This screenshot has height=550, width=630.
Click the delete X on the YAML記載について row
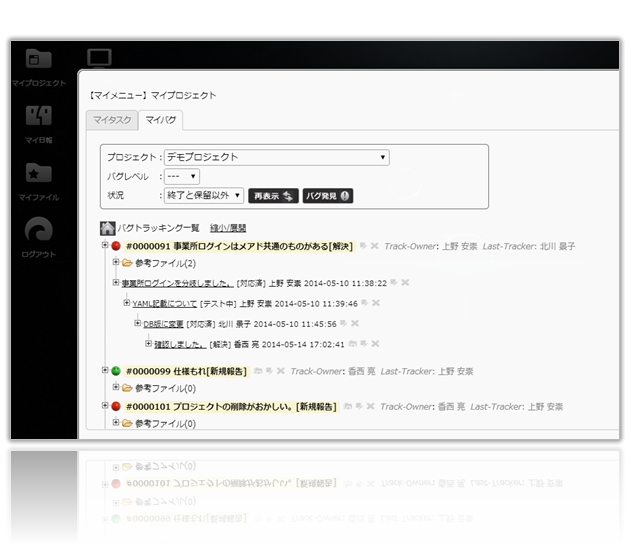click(x=376, y=303)
